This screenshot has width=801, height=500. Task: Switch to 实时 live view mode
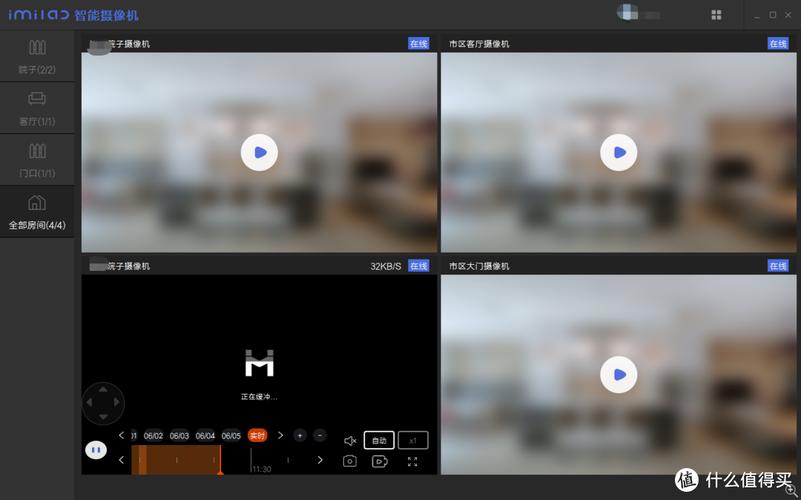(x=257, y=436)
